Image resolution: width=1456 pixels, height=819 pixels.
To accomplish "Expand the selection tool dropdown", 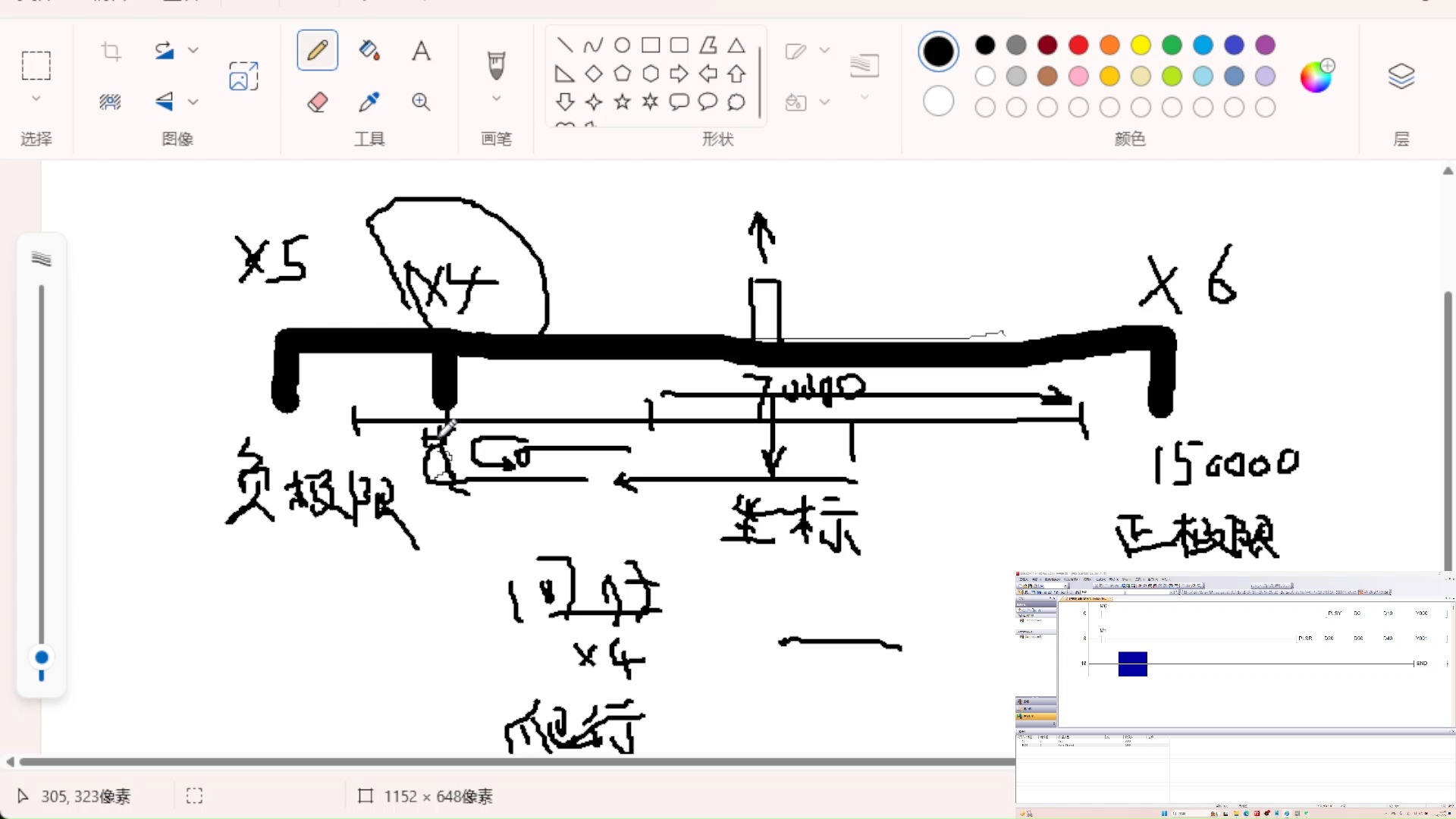I will pos(36,99).
